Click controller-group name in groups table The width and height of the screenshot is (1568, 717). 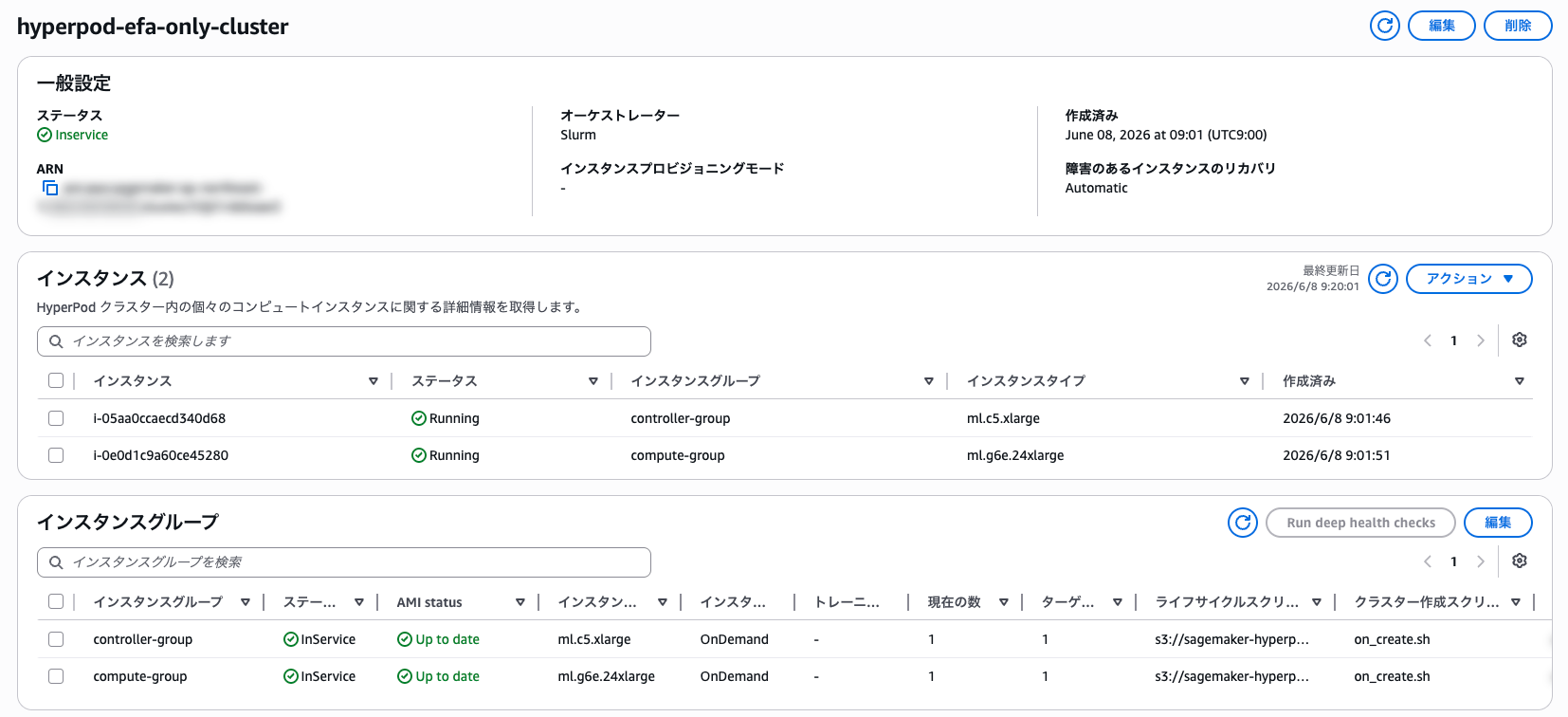pos(142,639)
